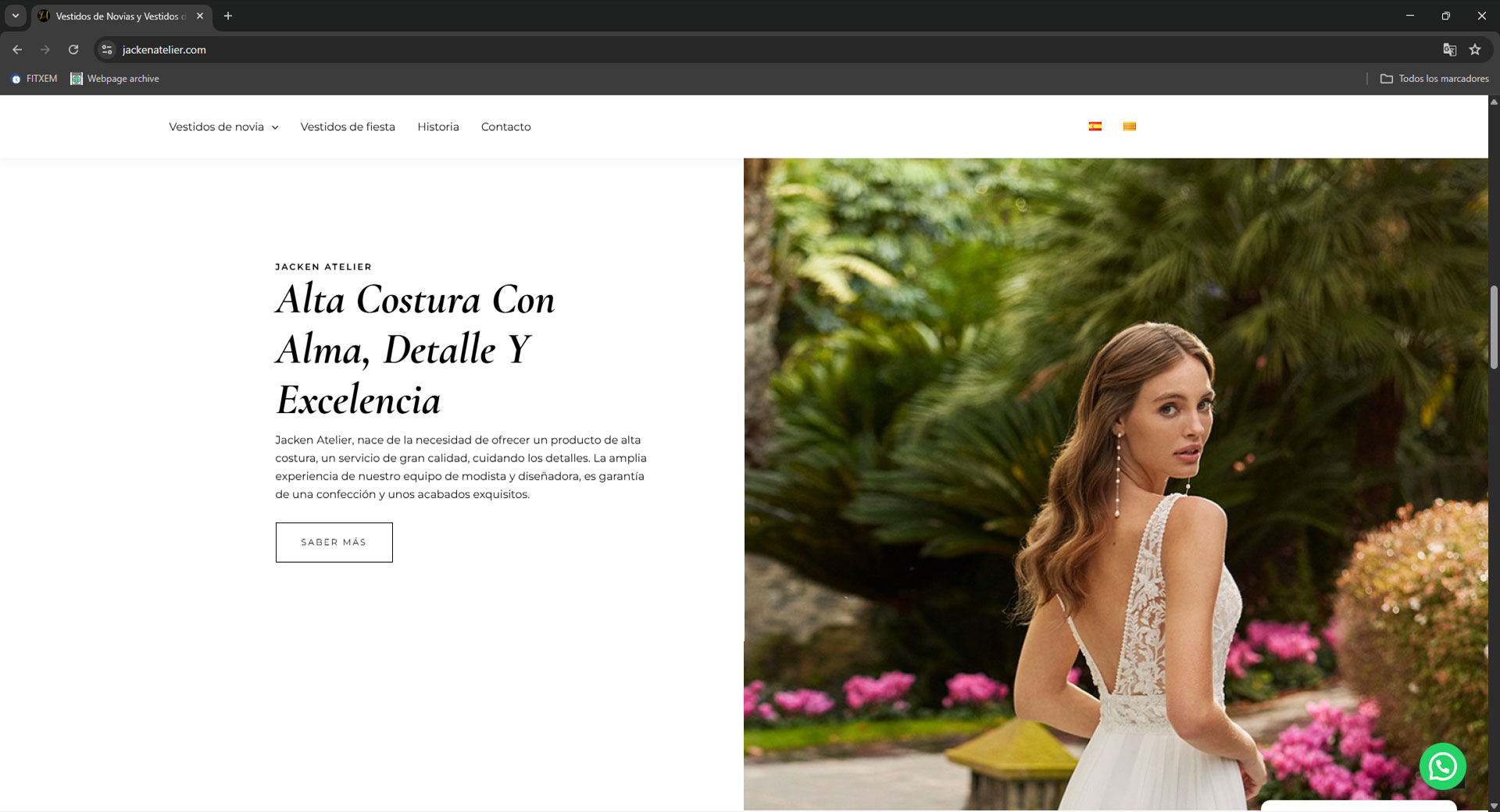Open the tab search dropdown arrow
The height and width of the screenshot is (812, 1500).
pos(15,16)
